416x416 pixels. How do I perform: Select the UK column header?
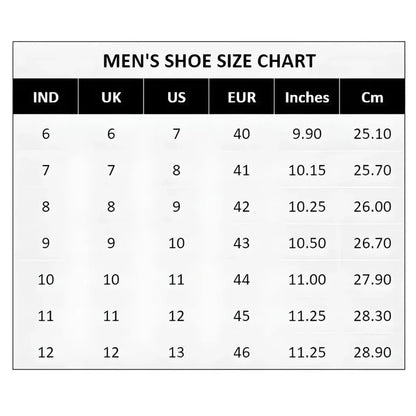click(x=111, y=97)
